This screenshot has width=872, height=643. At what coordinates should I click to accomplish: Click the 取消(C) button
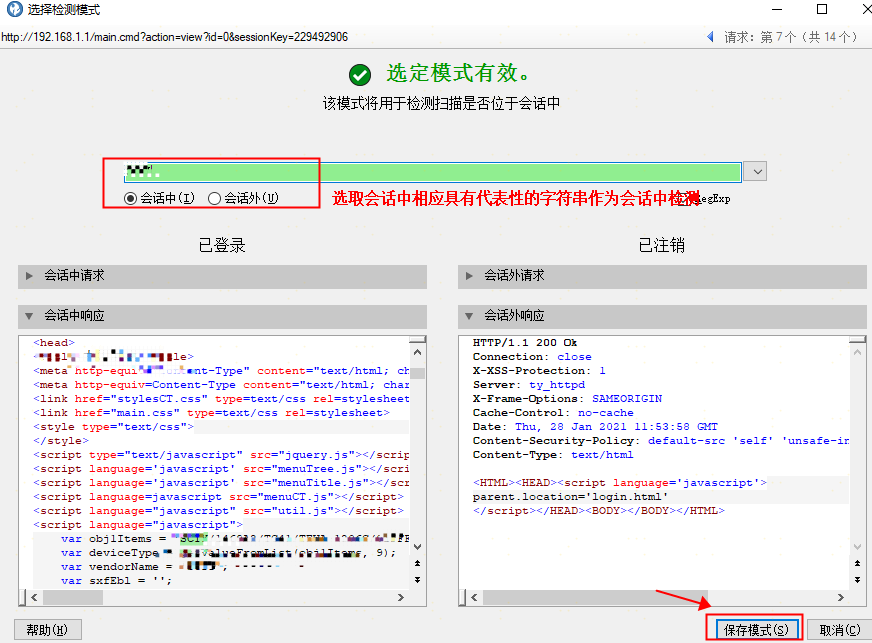click(840, 630)
